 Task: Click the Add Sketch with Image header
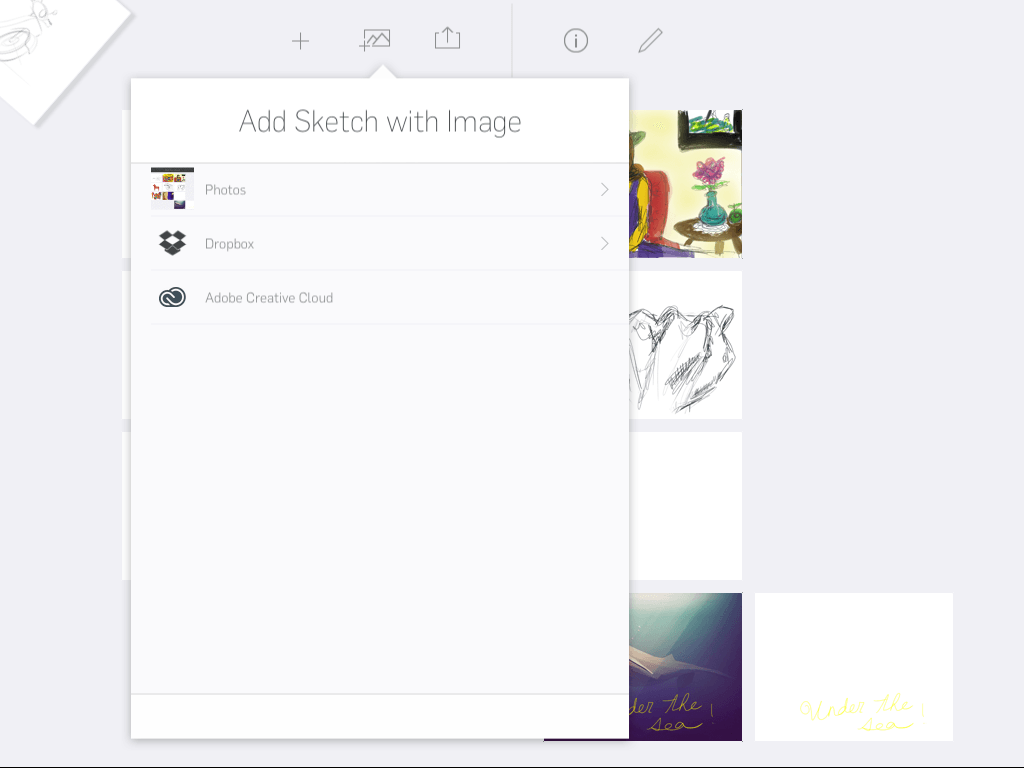coord(380,121)
